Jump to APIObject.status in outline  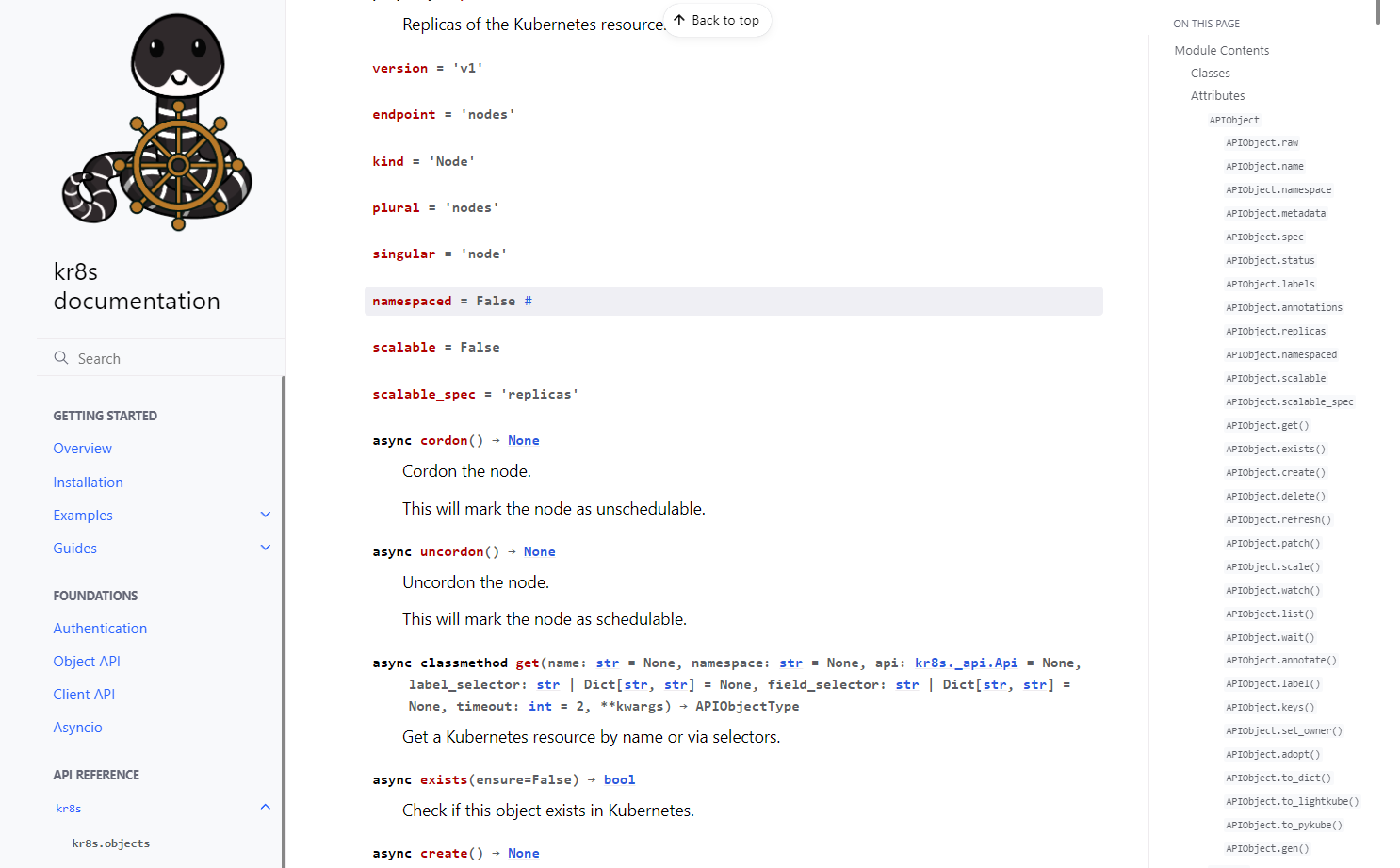1270,261
